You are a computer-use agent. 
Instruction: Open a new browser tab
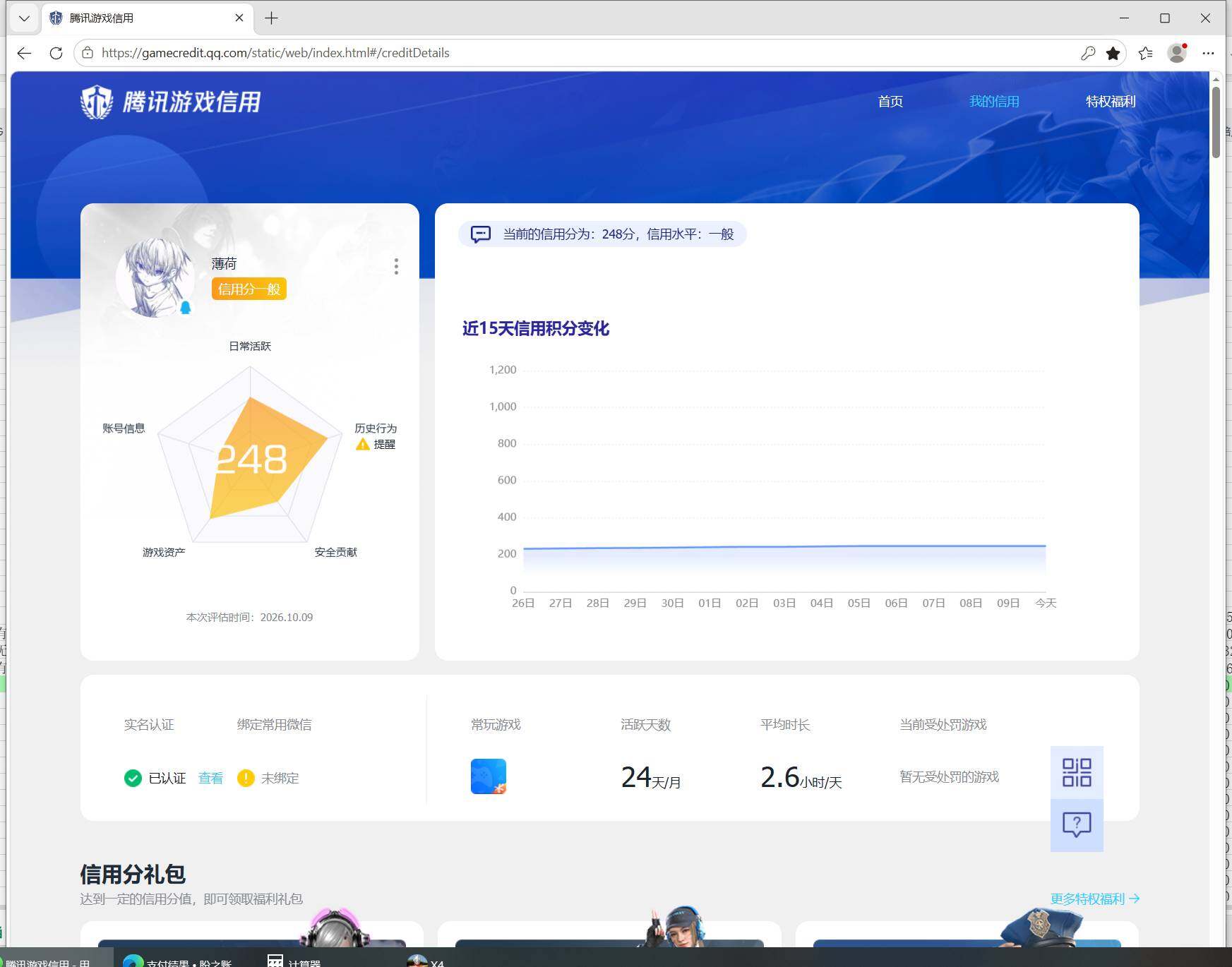271,18
